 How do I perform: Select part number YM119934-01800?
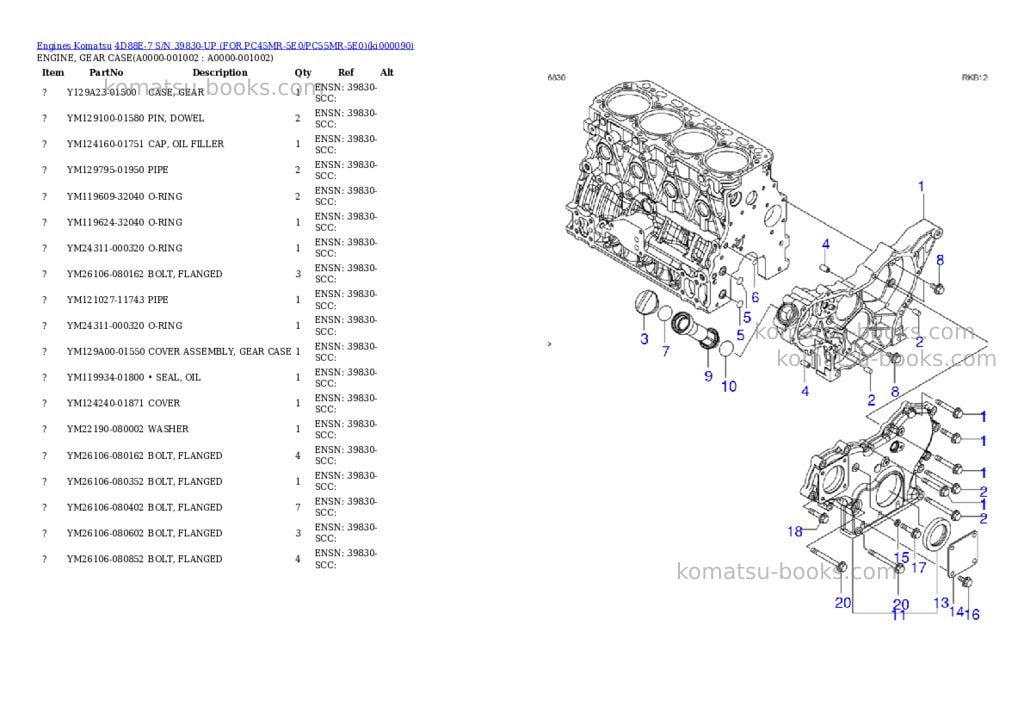tap(105, 378)
